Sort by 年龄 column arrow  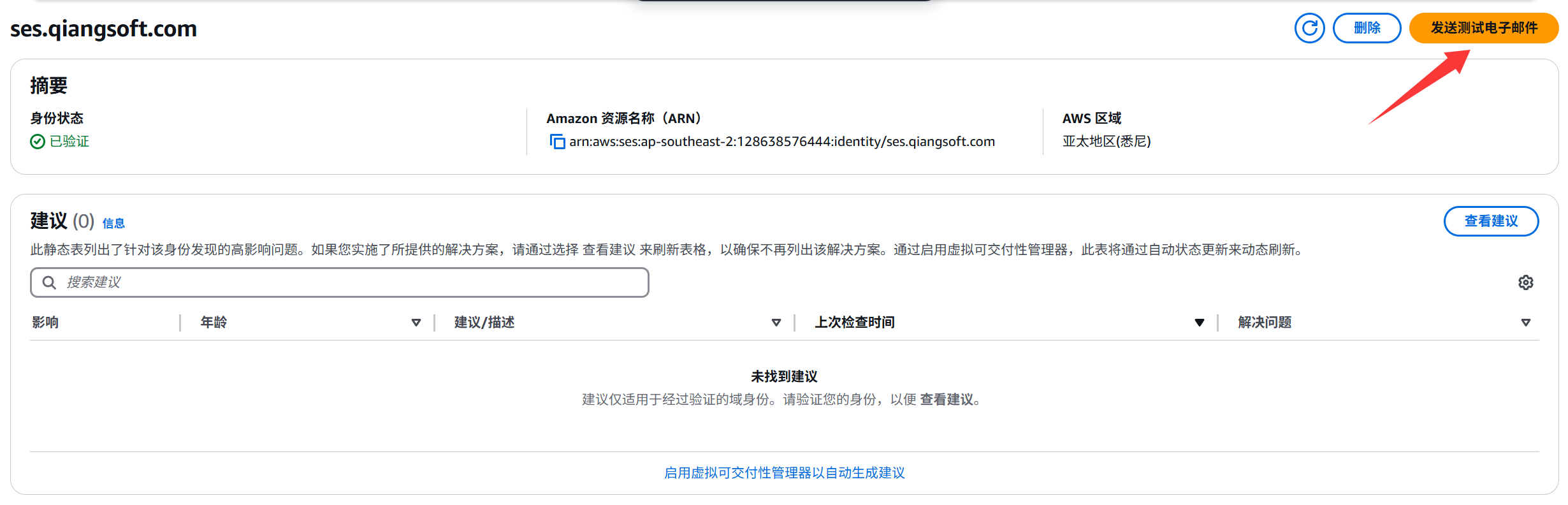(x=416, y=323)
